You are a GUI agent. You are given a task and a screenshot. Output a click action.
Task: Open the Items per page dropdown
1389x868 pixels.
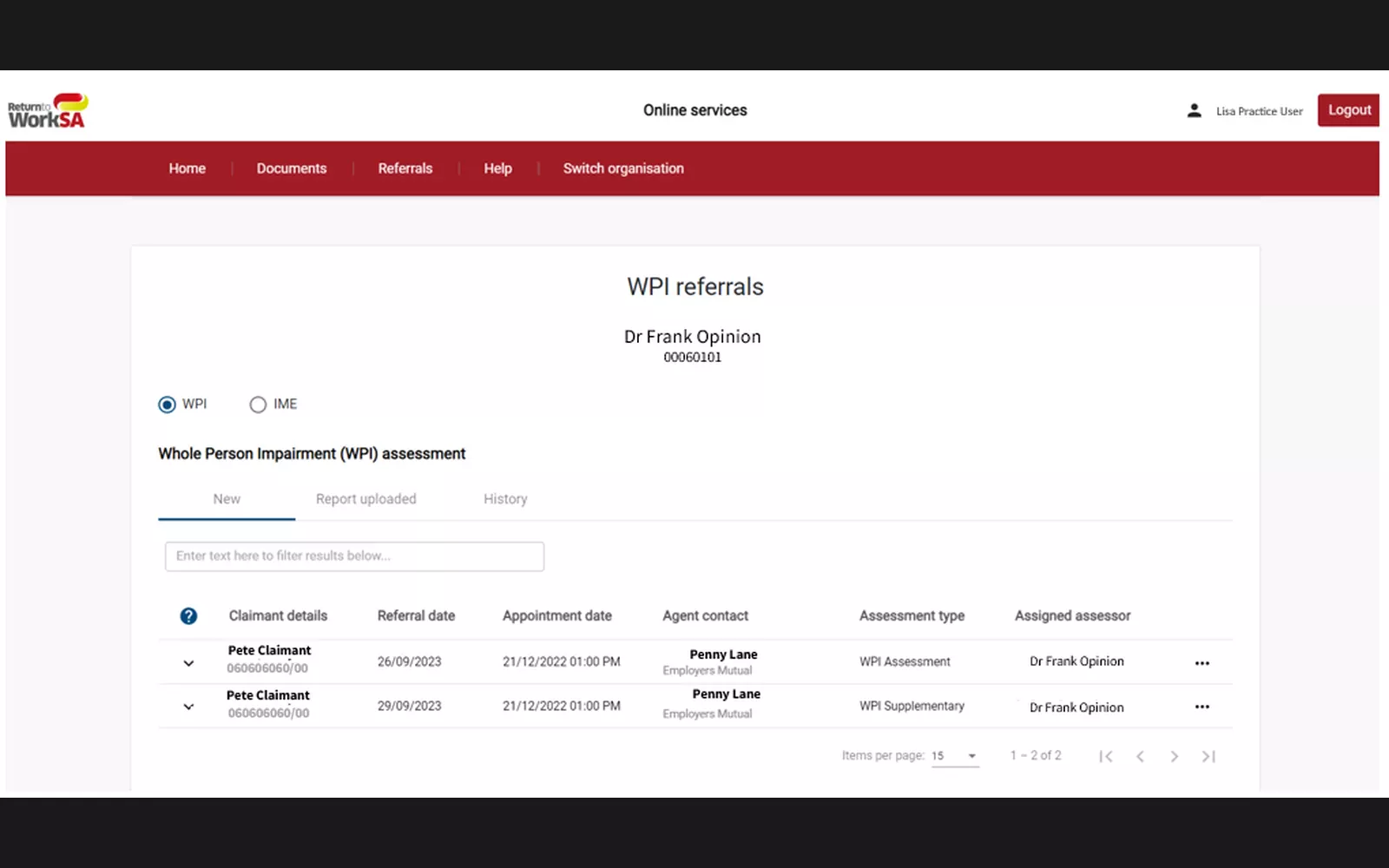coord(955,756)
